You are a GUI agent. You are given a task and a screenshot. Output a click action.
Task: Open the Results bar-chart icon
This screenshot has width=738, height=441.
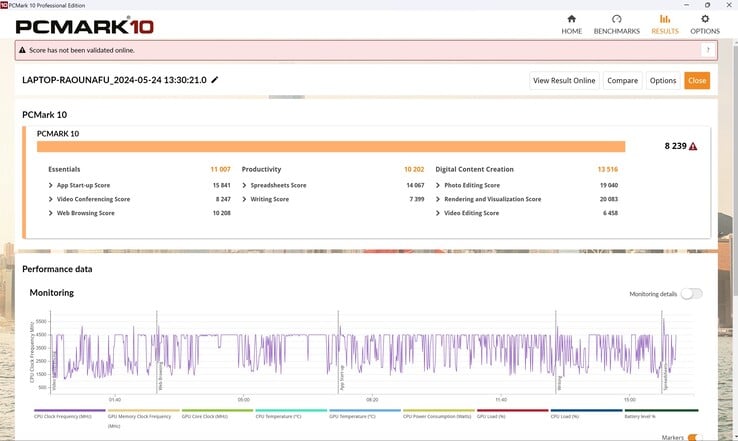pos(665,19)
